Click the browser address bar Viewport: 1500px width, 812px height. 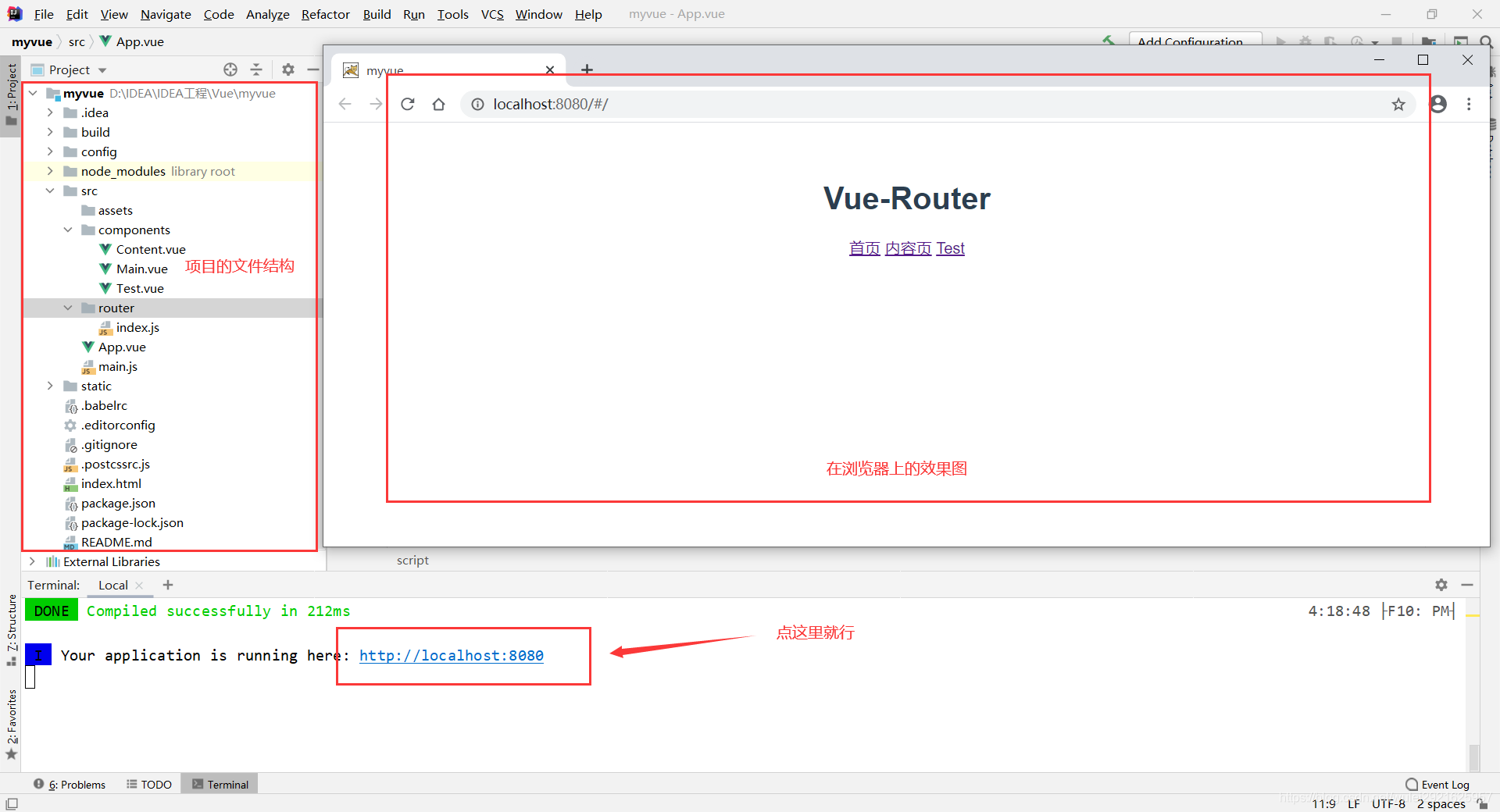tap(937, 104)
